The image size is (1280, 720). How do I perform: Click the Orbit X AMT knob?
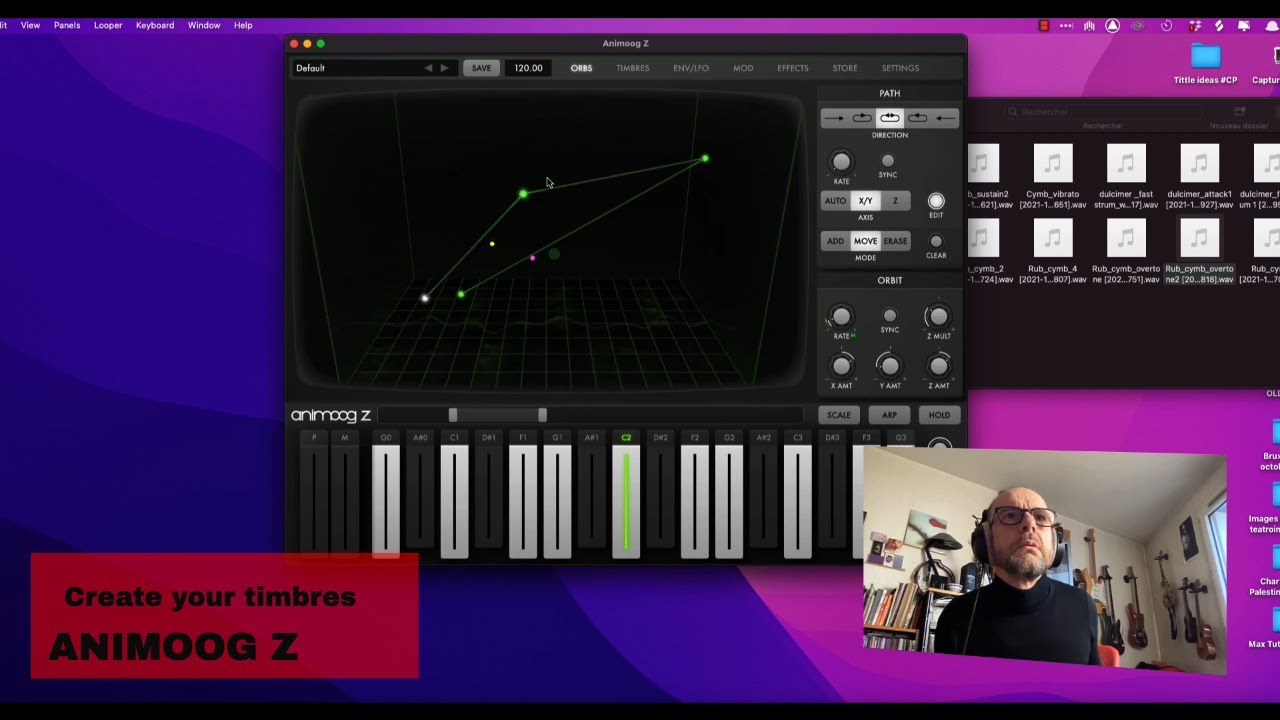coord(841,366)
